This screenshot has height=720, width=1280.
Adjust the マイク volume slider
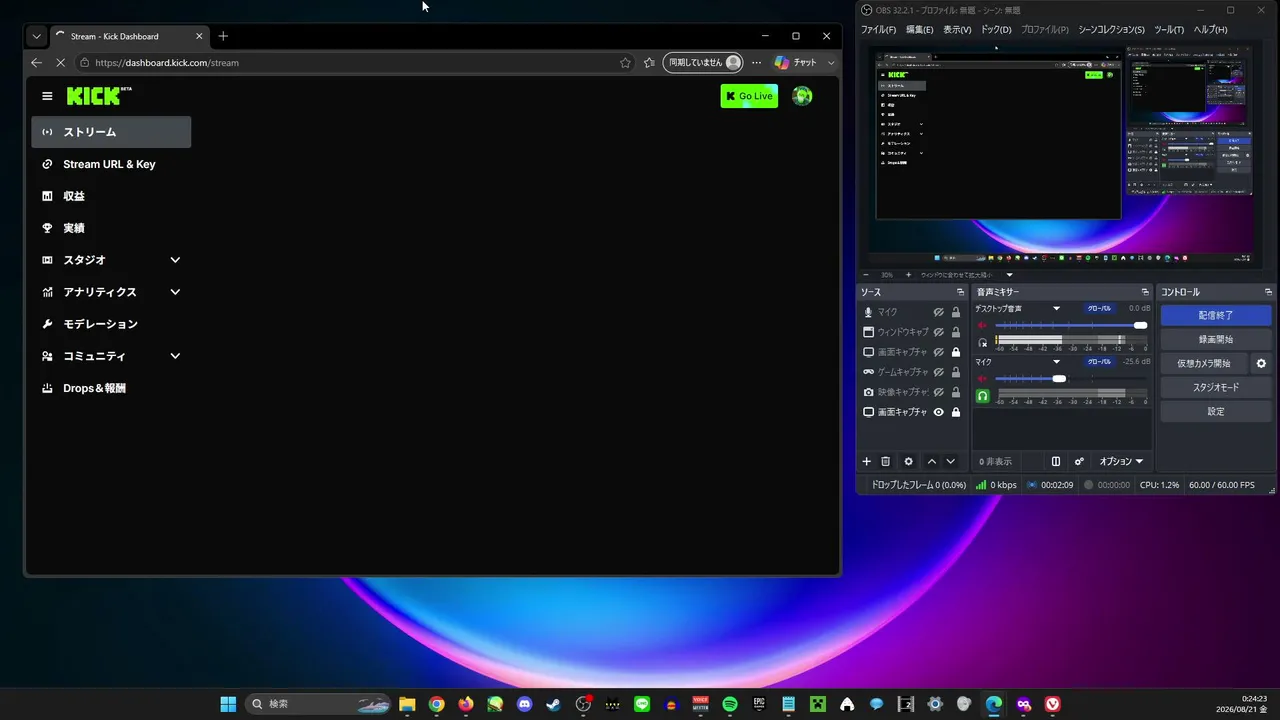1071,379
